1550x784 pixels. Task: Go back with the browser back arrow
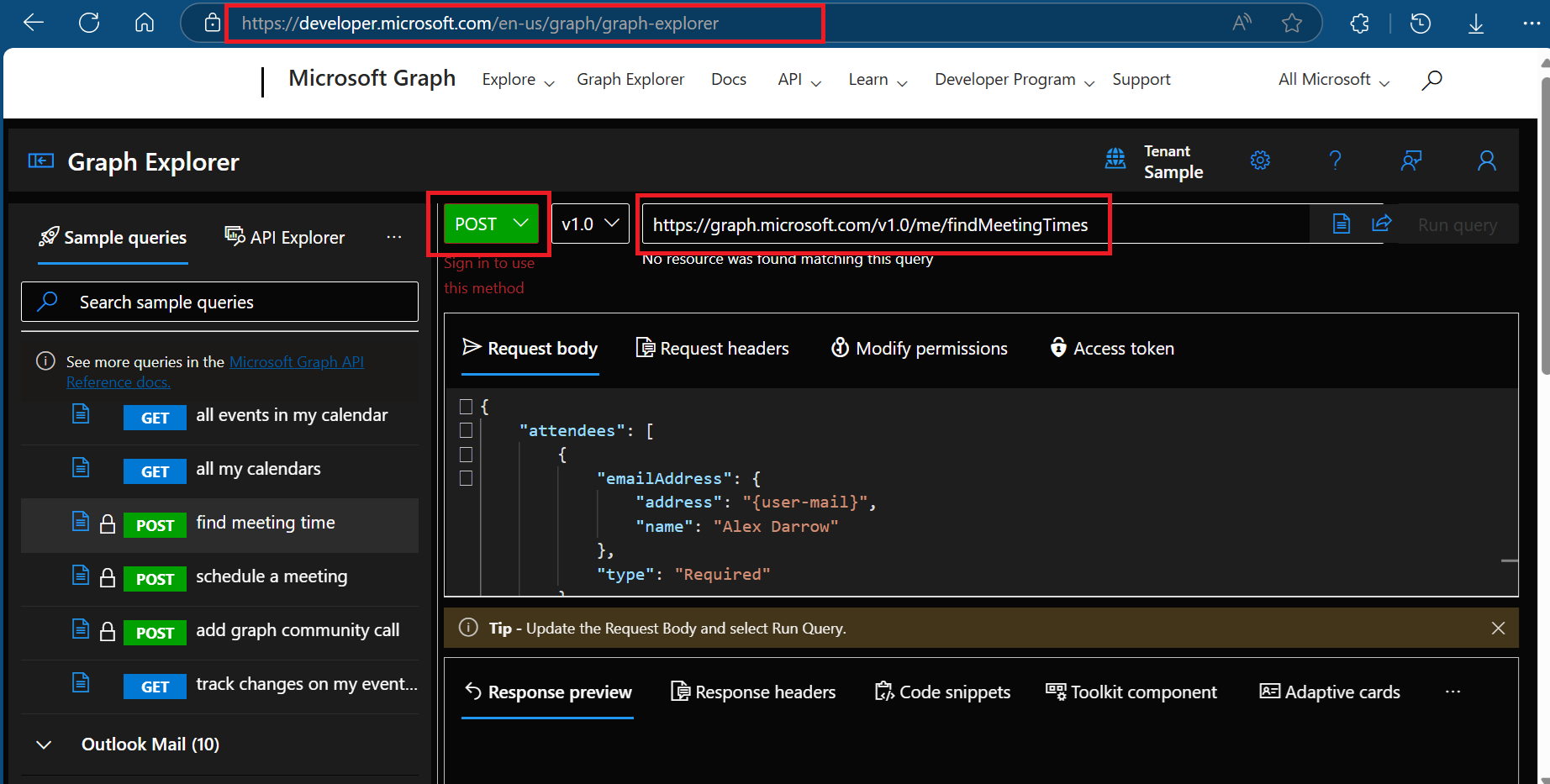point(34,23)
